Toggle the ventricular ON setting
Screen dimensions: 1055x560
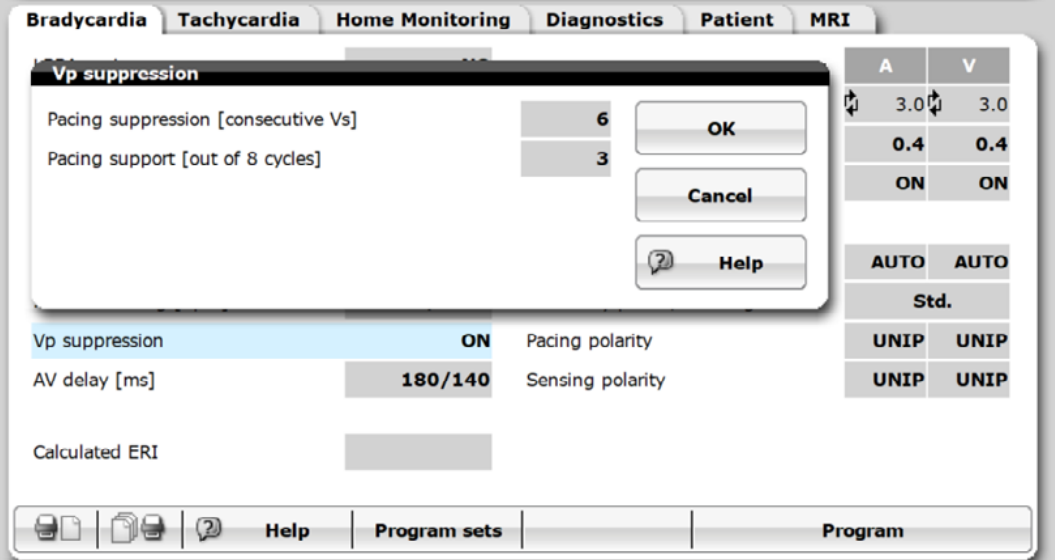pos(969,183)
